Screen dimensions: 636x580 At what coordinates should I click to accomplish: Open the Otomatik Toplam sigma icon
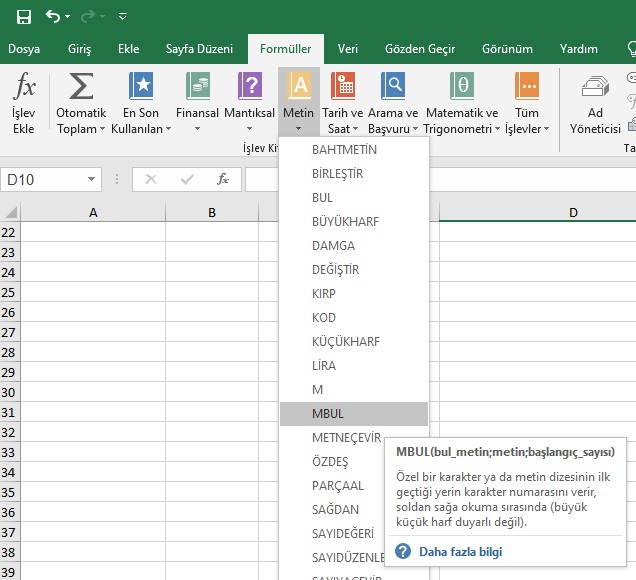click(x=81, y=88)
